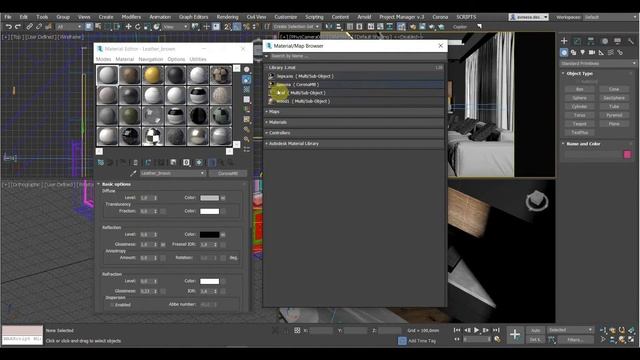
Task: Toggle Auto key mode
Action: pyautogui.click(x=536, y=330)
